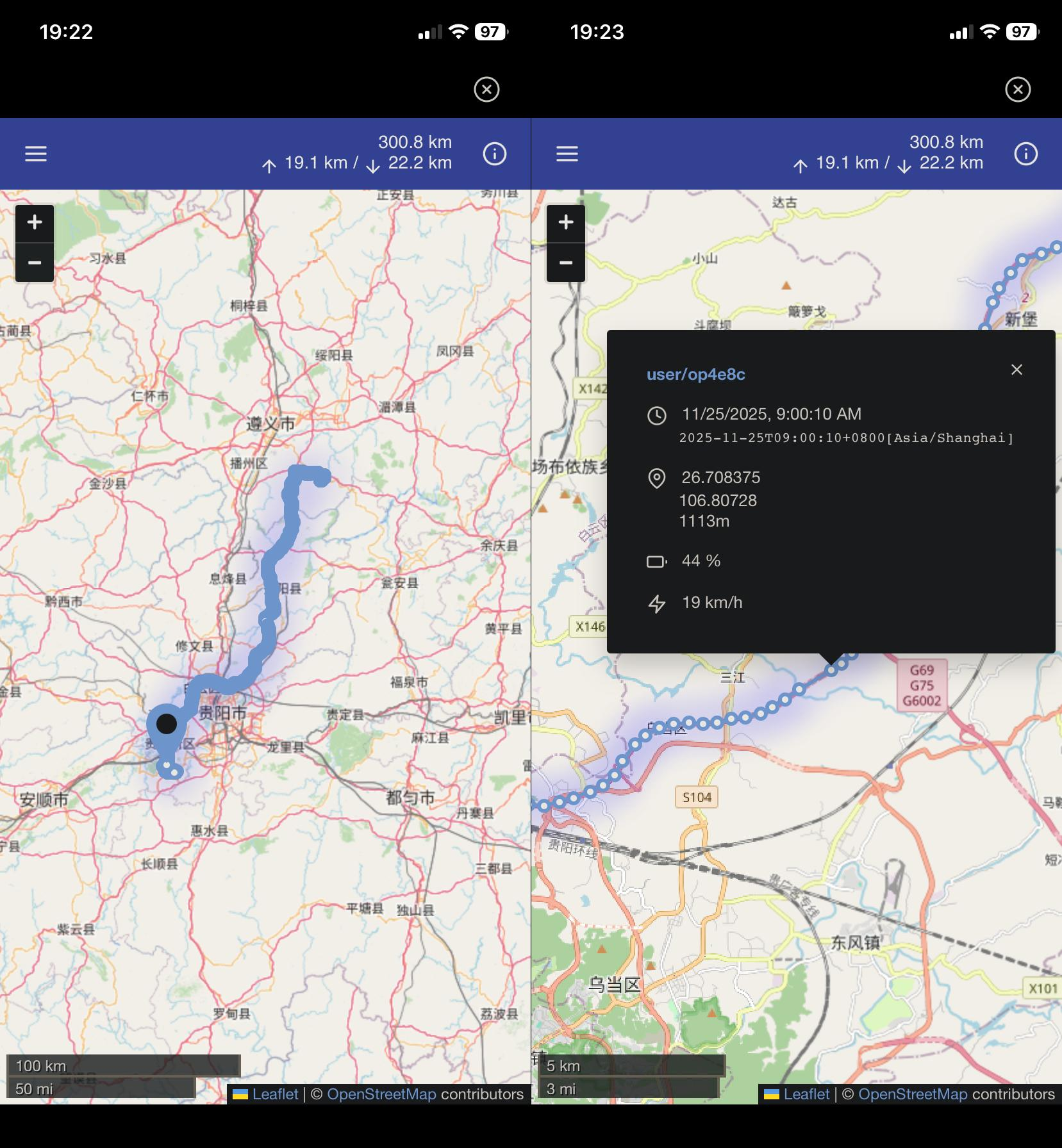Open OpenStreetMap link on left map
This screenshot has height=1148, width=1062.
tap(381, 1094)
